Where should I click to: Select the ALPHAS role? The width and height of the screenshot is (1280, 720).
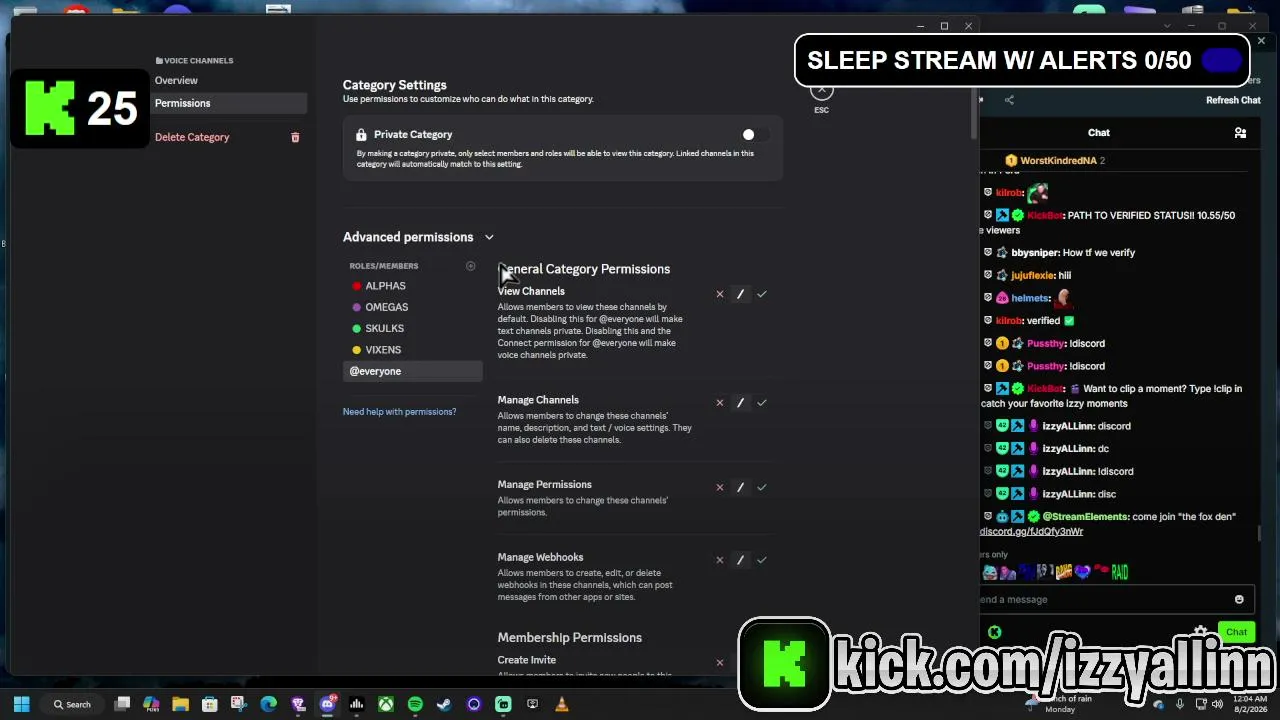(412, 286)
